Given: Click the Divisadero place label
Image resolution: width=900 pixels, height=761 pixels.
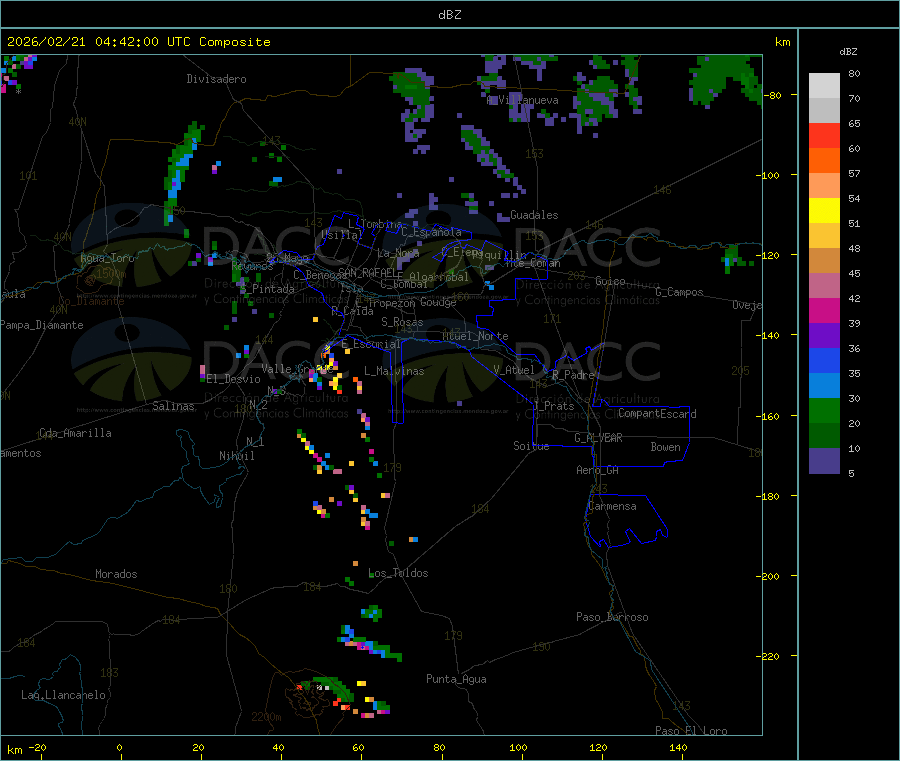Looking at the screenshot, I should [216, 79].
